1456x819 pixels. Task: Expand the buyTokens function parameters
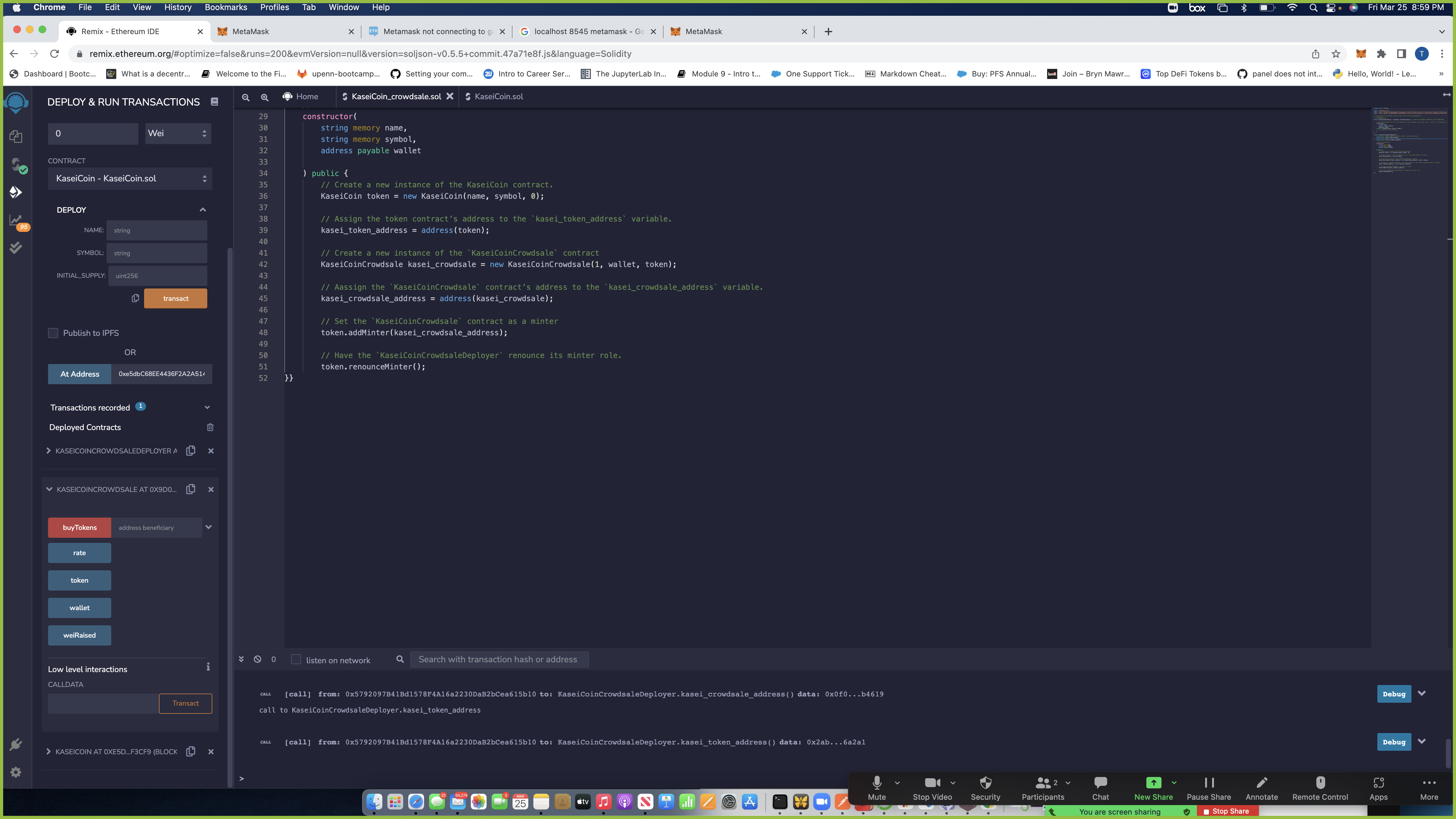(x=209, y=527)
